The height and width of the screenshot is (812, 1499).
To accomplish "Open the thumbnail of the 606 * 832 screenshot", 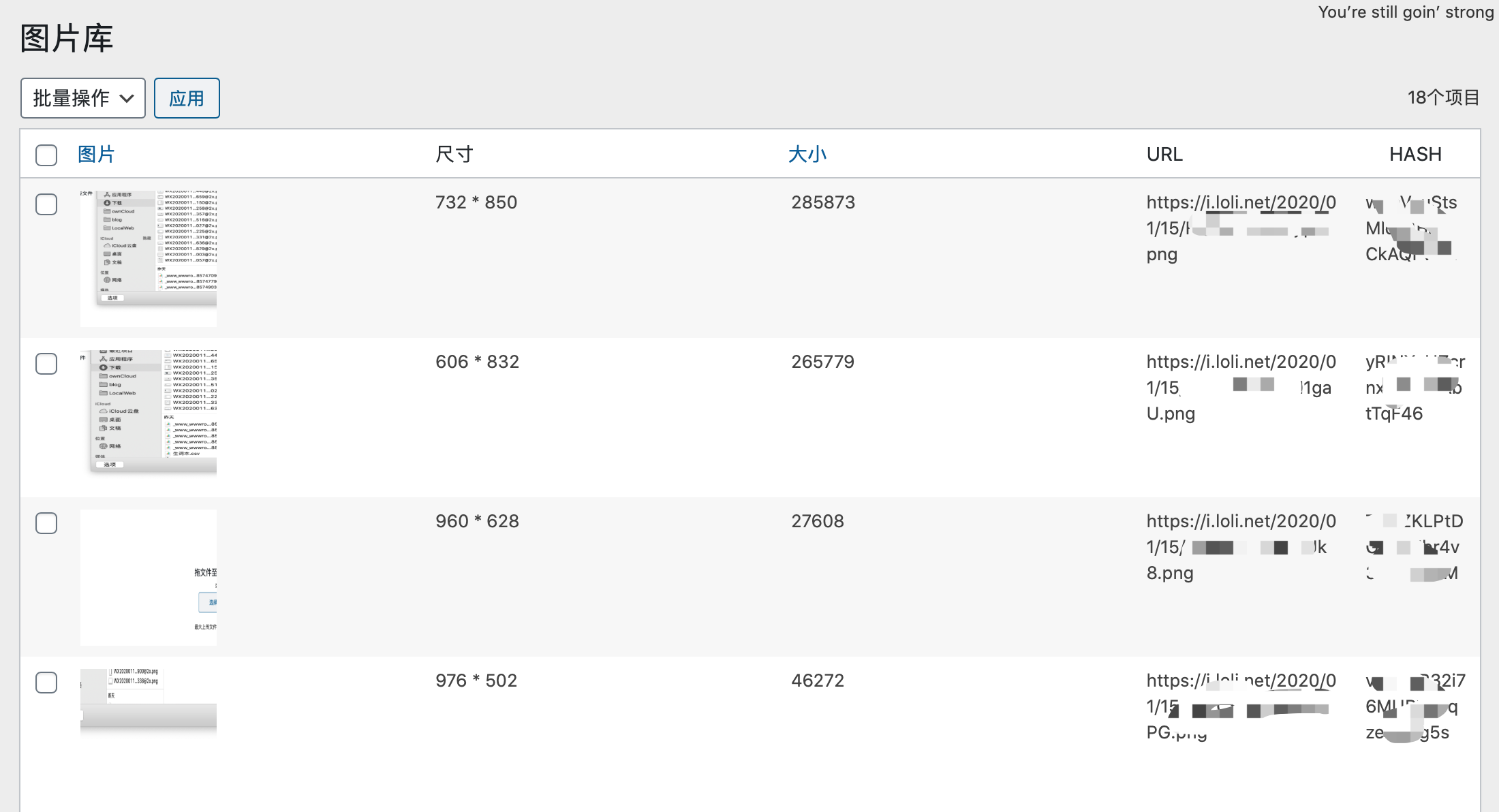I will (149, 411).
